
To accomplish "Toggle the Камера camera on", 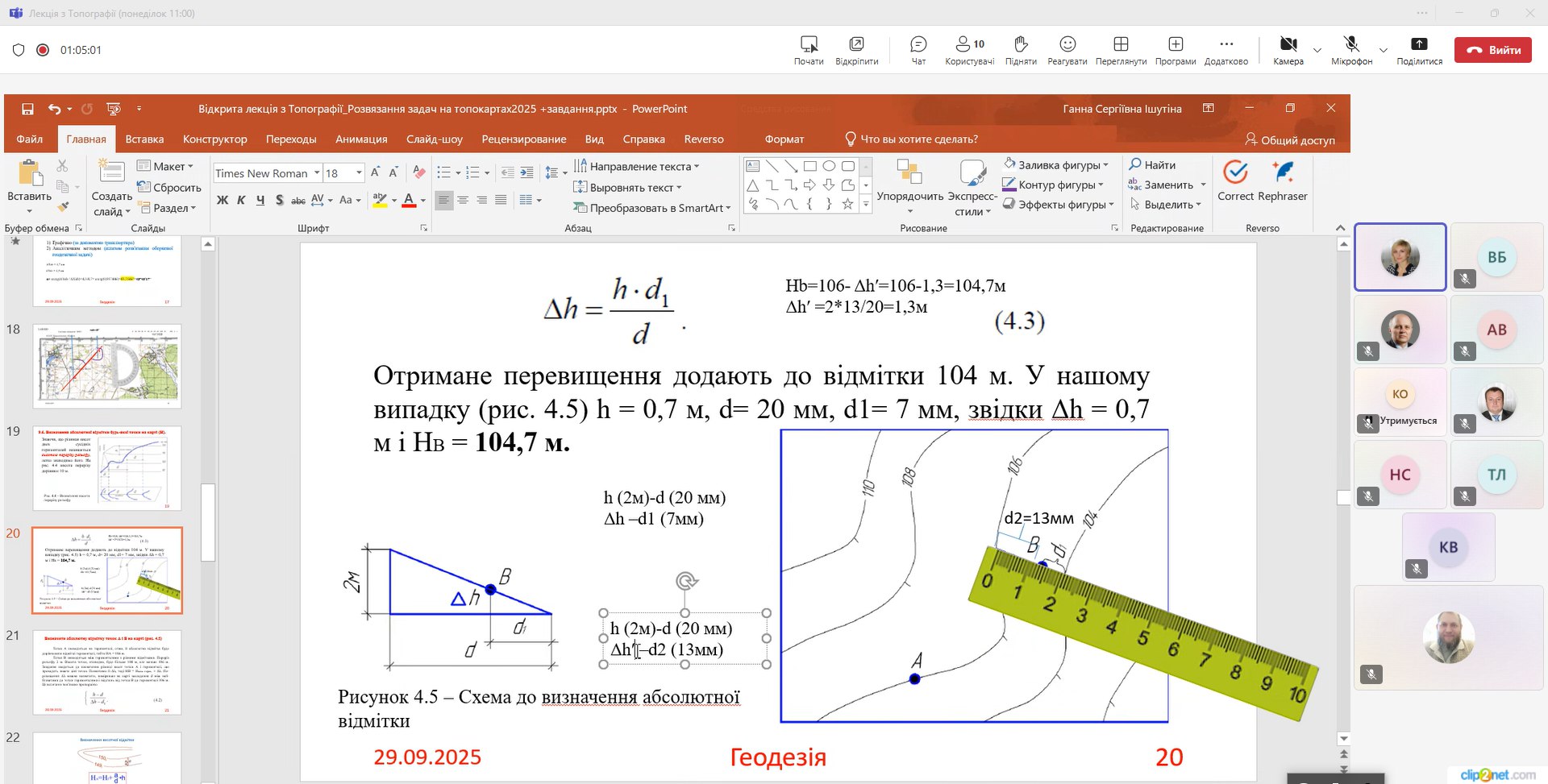I will pos(1288,50).
